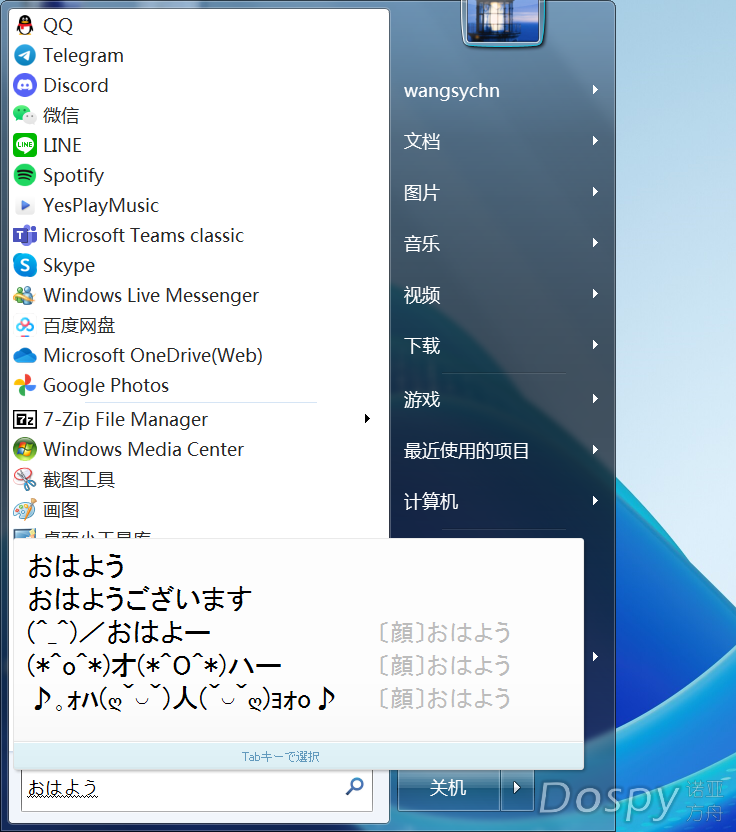This screenshot has height=832, width=736.
Task: Expand the wangsychn submenu arrow
Action: pos(595,90)
